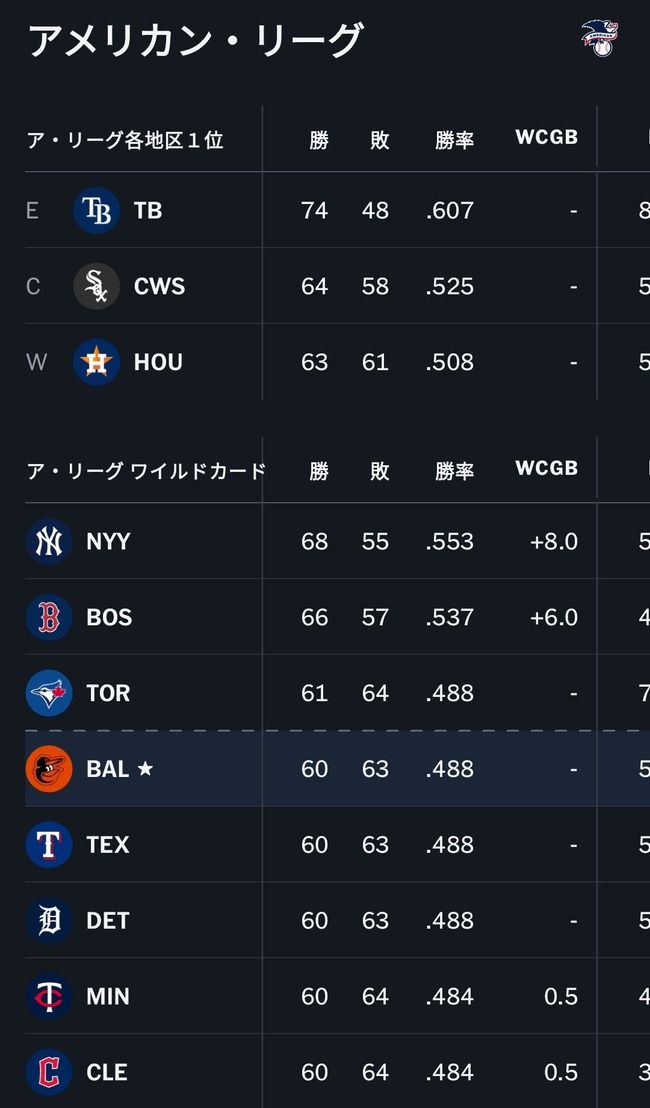Select the Toronto Blue Jays logo

49,692
